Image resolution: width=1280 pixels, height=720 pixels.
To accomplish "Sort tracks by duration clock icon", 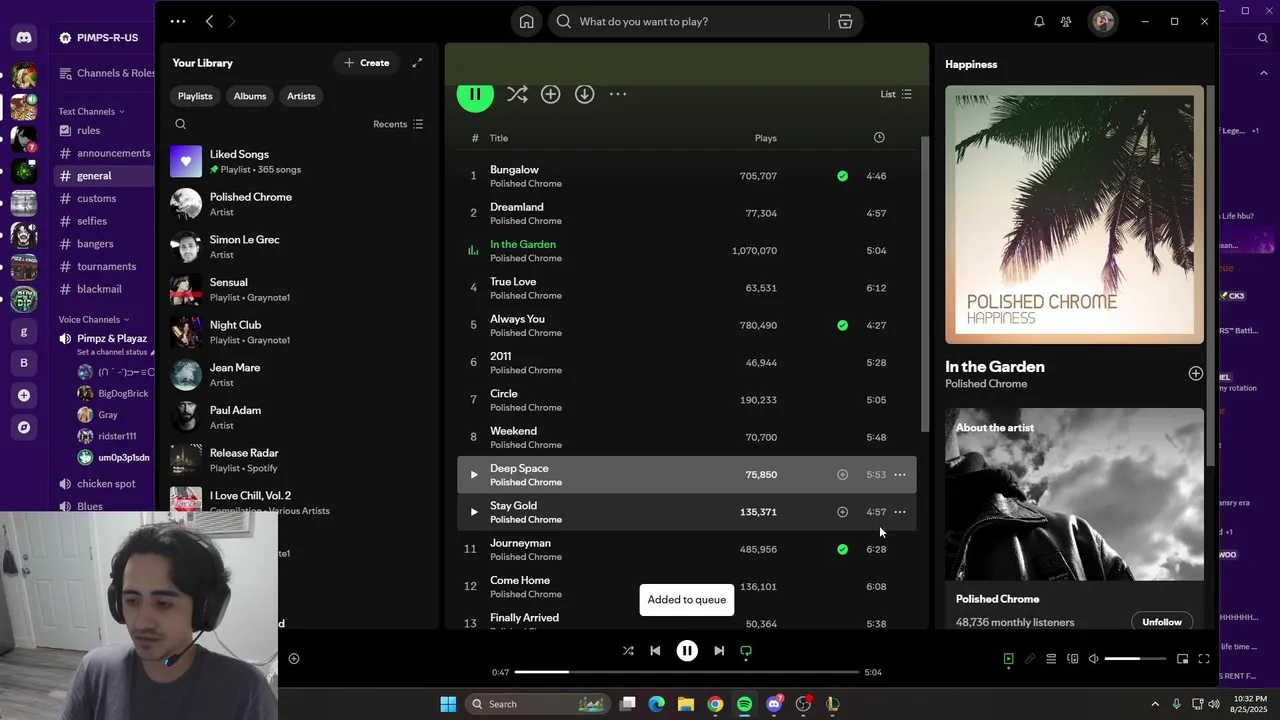I will coord(879,137).
